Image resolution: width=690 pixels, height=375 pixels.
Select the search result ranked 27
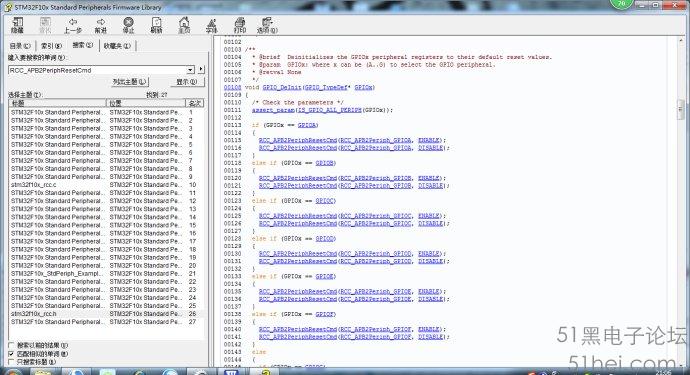pyautogui.click(x=106, y=322)
